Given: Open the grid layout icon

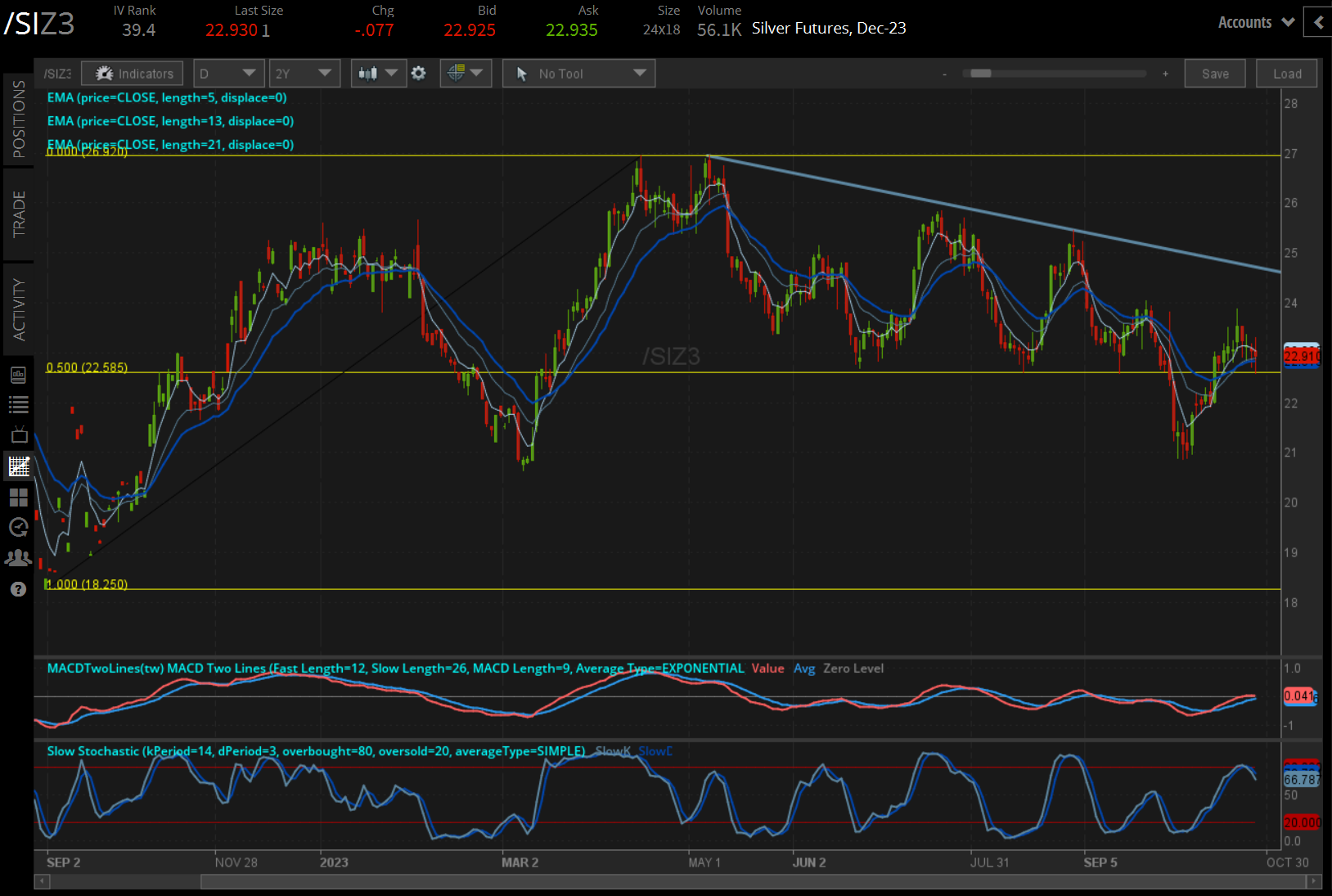Looking at the screenshot, I should tap(18, 497).
